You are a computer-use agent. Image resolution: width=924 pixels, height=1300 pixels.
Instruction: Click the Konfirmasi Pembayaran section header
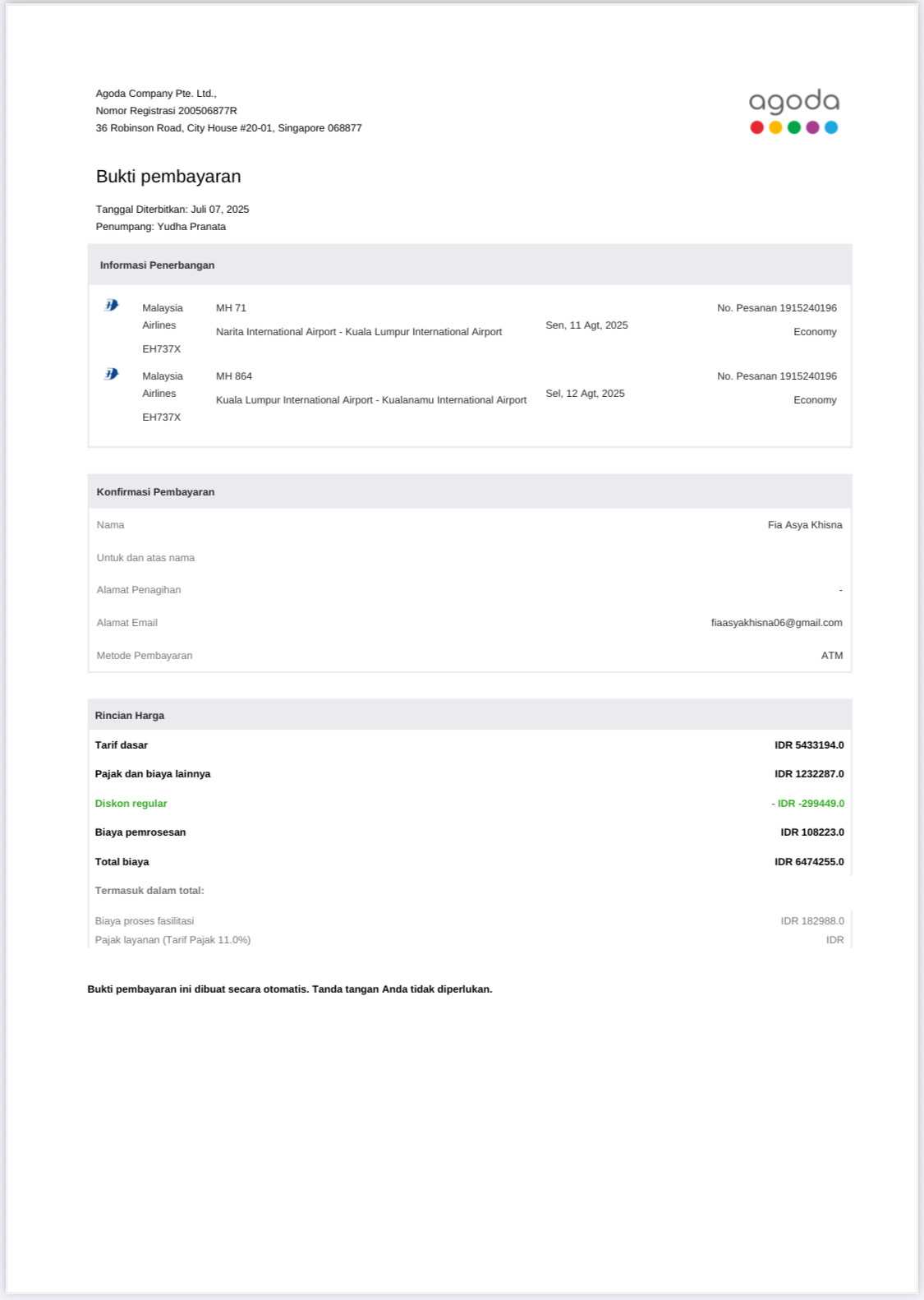point(155,492)
